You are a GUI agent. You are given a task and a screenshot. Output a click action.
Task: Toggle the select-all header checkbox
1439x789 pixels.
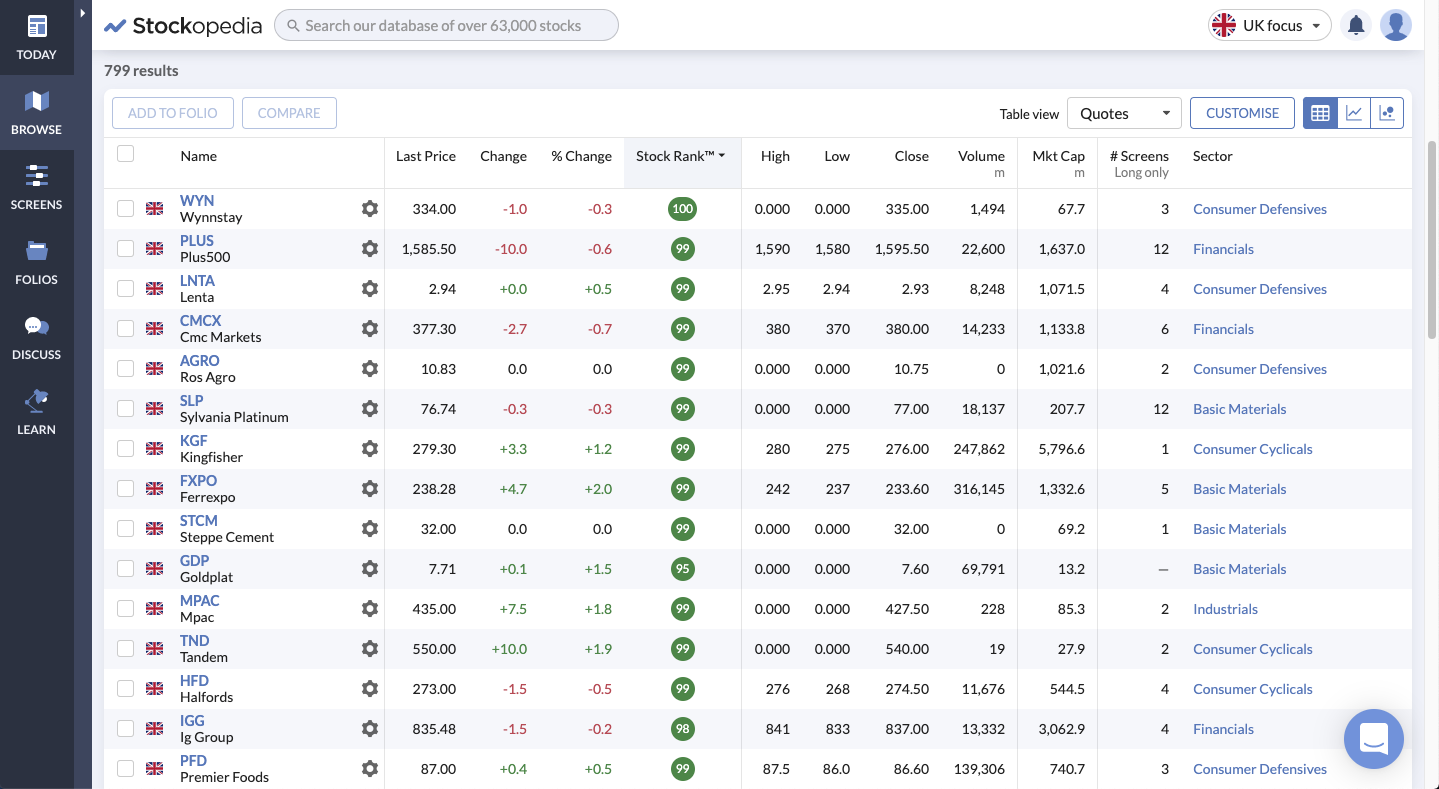point(125,153)
